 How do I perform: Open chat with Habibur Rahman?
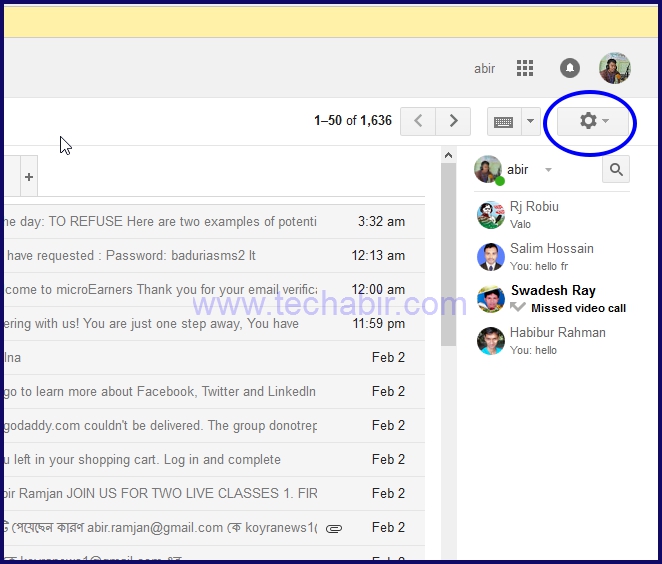click(553, 341)
